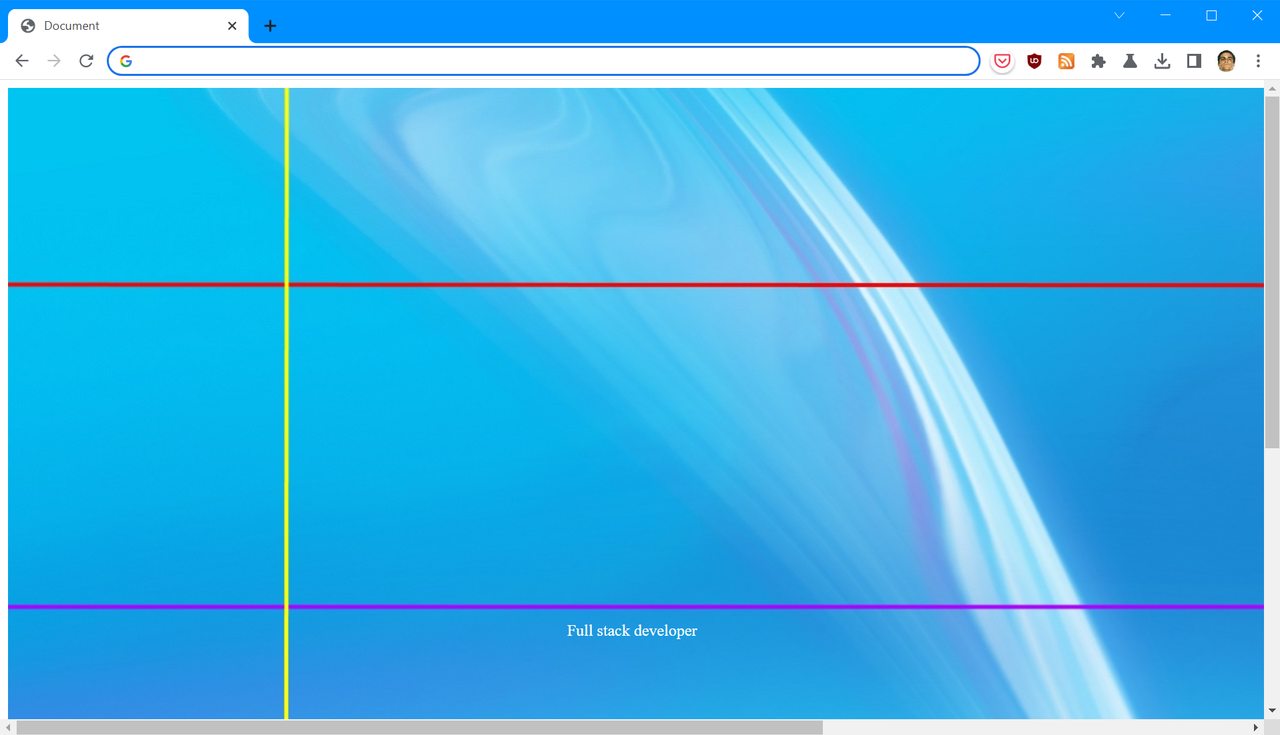The width and height of the screenshot is (1280, 735).
Task: Open the user profile avatar
Action: point(1226,61)
